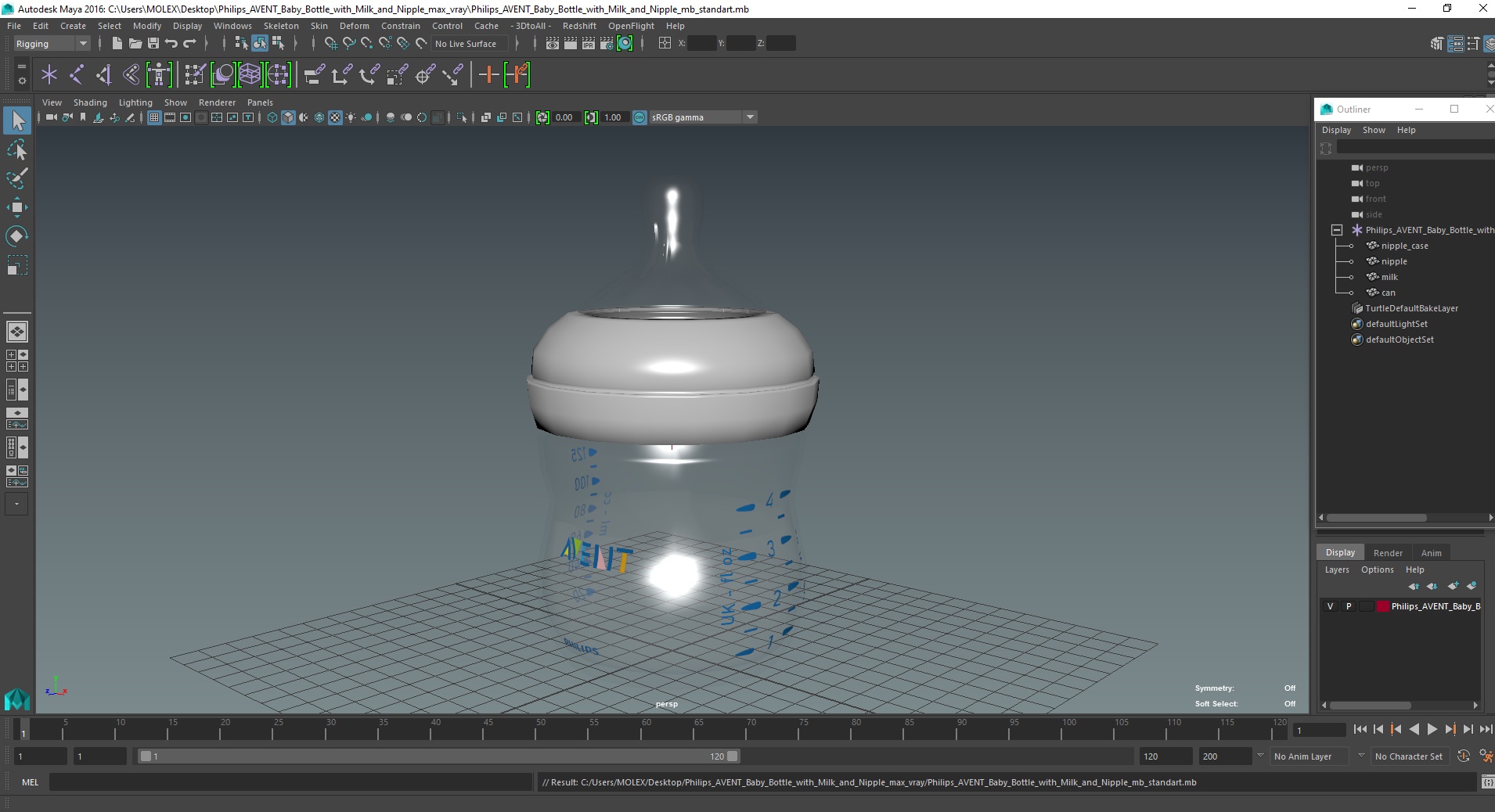Click the Create Joints shelf icon

pos(77,75)
